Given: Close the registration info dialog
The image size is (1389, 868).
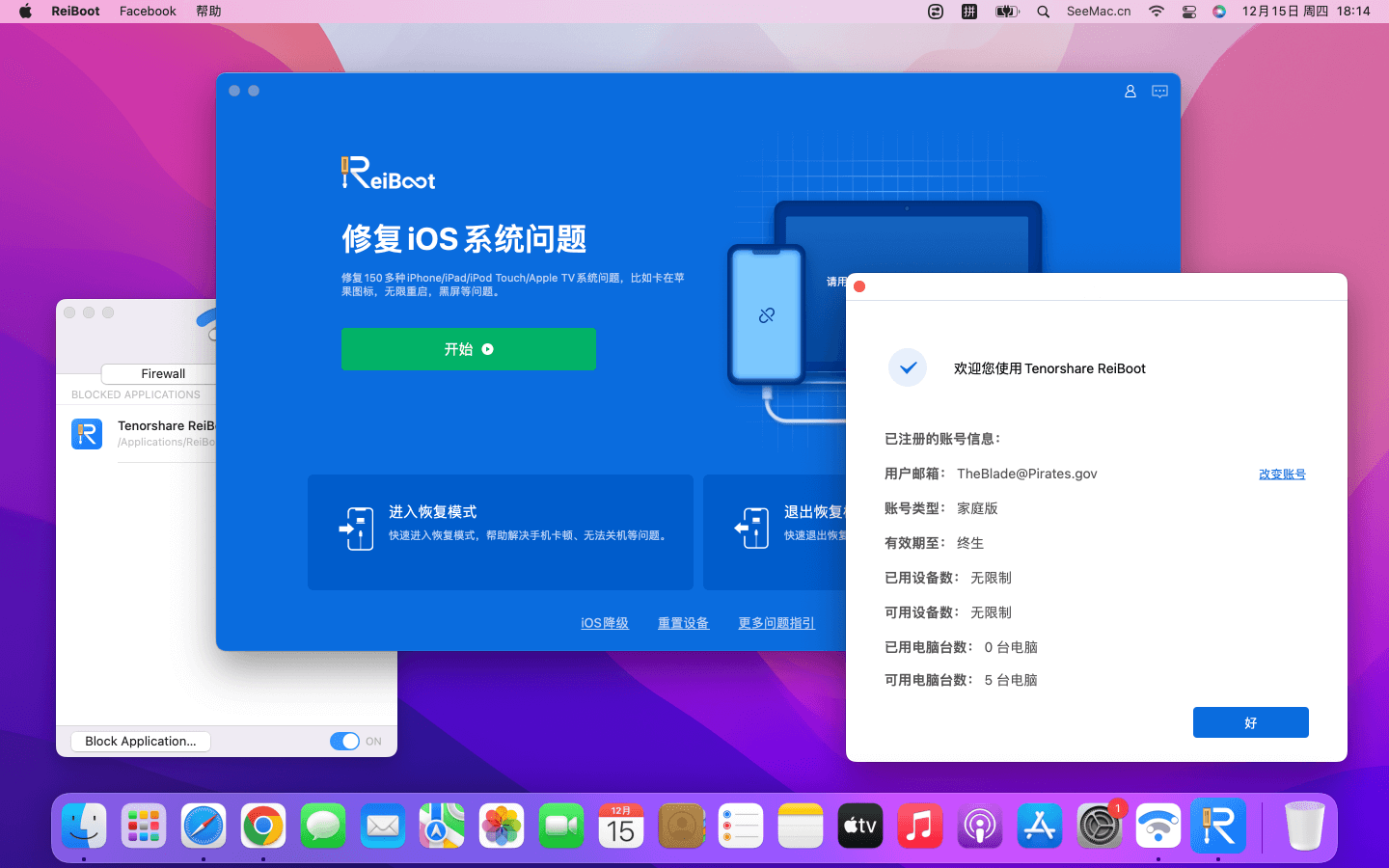Looking at the screenshot, I should coord(859,286).
